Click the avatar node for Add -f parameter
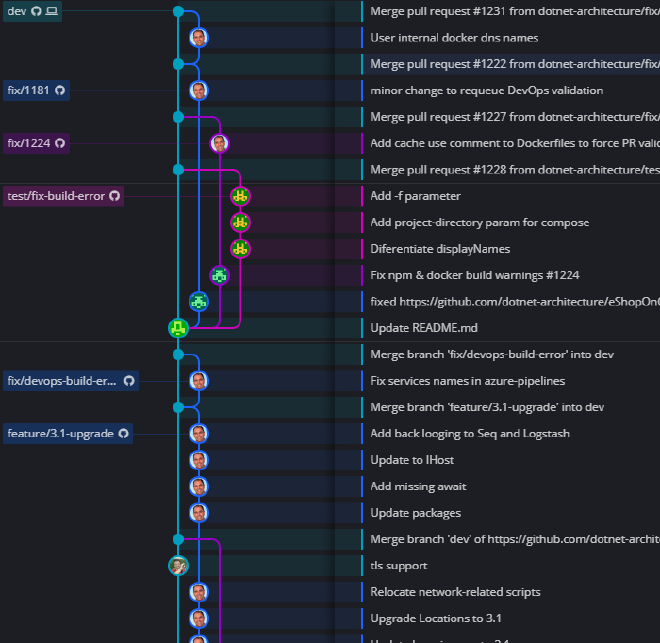Image resolution: width=660 pixels, height=643 pixels. [240, 196]
